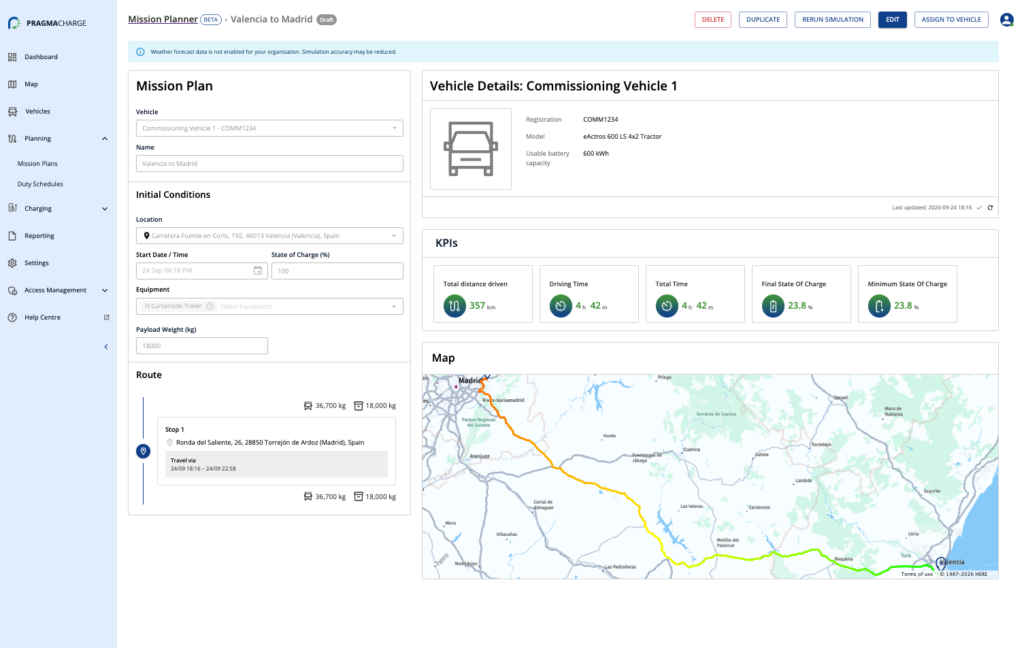Click the Map icon in sidebar
Image resolution: width=1024 pixels, height=648 pixels.
pos(12,84)
